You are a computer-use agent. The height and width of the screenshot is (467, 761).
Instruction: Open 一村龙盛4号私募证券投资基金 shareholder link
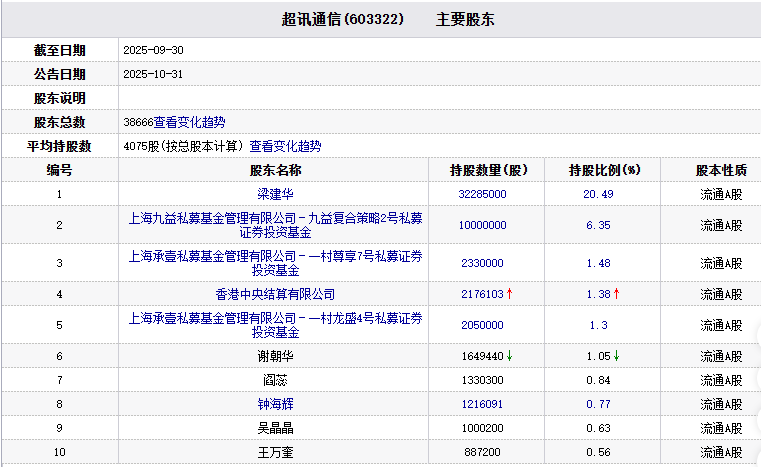click(275, 325)
